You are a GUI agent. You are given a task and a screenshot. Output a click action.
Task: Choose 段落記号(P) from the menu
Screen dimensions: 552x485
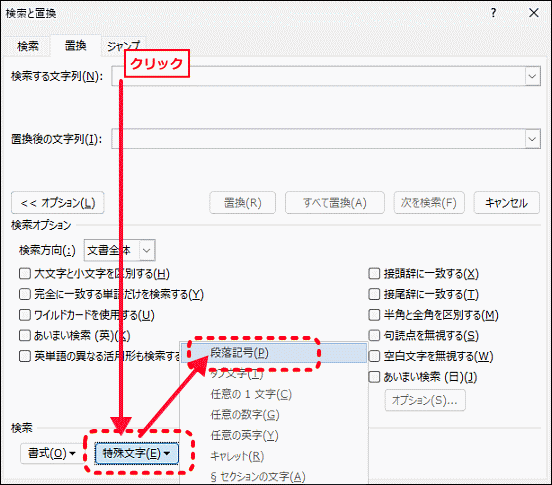point(274,353)
